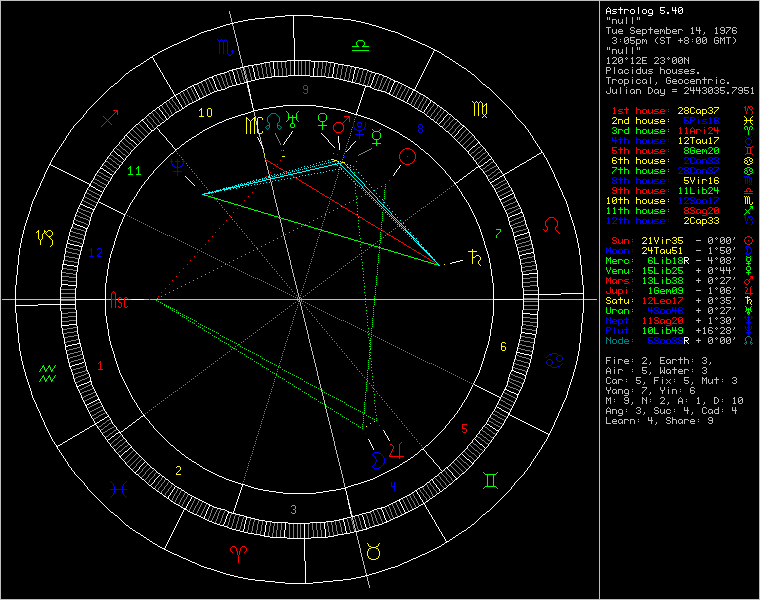
Task: Click the 'Fire: 2, Earth: 3,' summary line
Action: click(659, 361)
